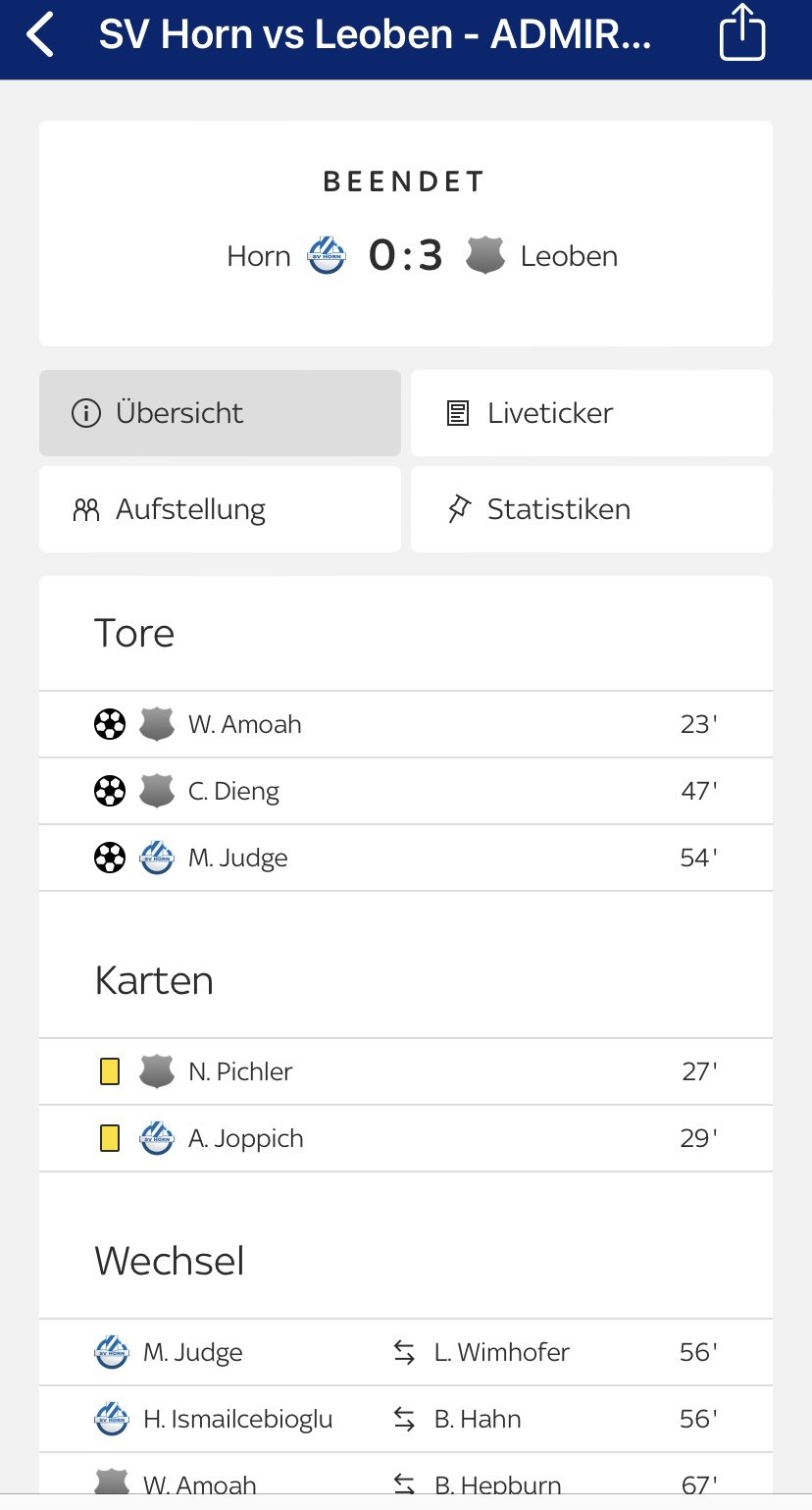Screen dimensions: 812x1510
Task: Select scorer name M. Judge in Tore
Action: (x=238, y=859)
